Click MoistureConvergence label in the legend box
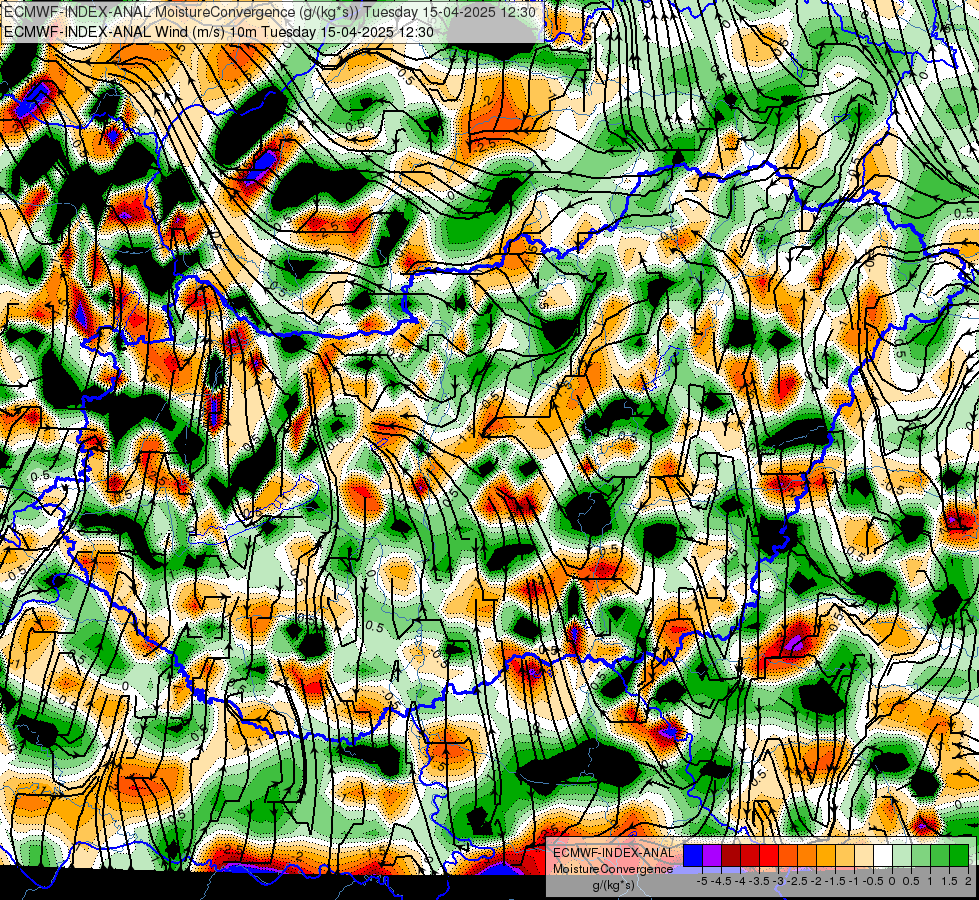Screen dimensions: 979x900 tap(613, 869)
